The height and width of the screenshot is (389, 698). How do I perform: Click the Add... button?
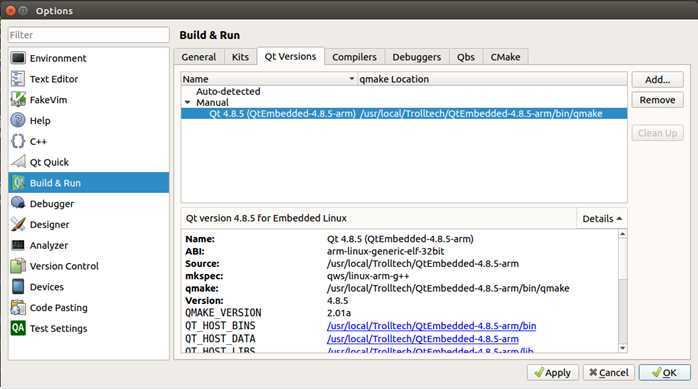(657, 80)
